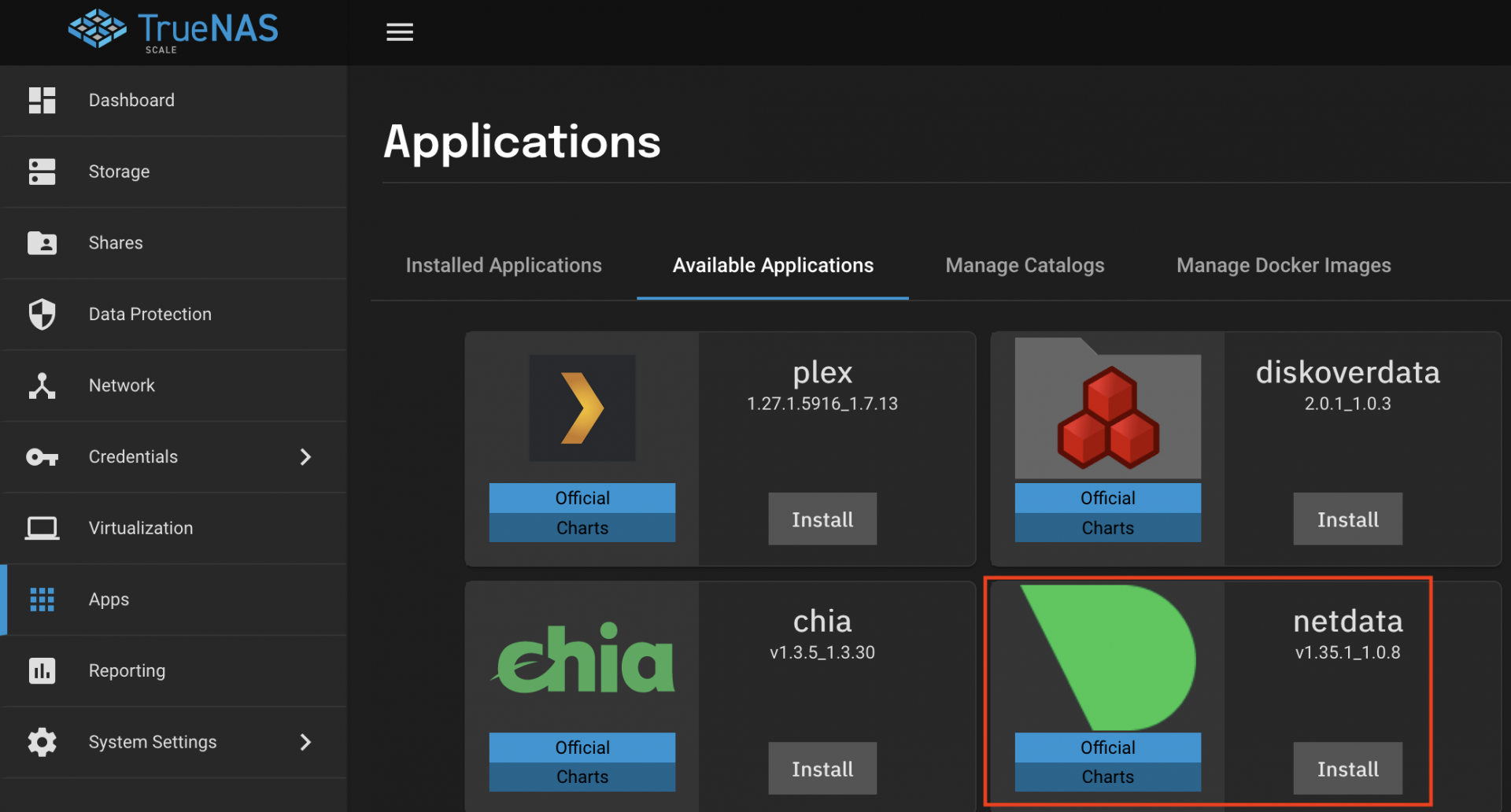The image size is (1511, 812).
Task: Click the Storage sidebar icon
Action: click(x=42, y=172)
